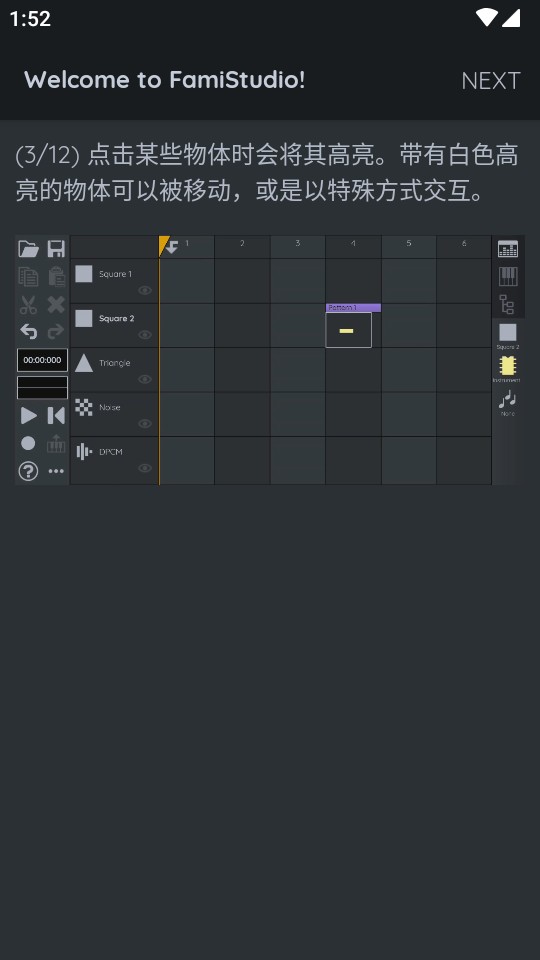Screen dimensions: 540x960
Task: Click the Wi-Fi status bar icon
Action: 487,18
